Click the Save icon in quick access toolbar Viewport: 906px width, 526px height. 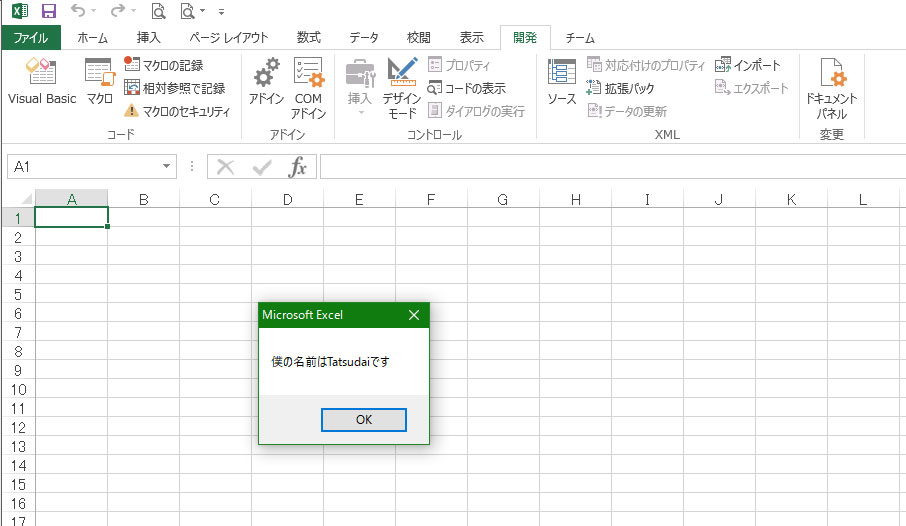coord(48,12)
